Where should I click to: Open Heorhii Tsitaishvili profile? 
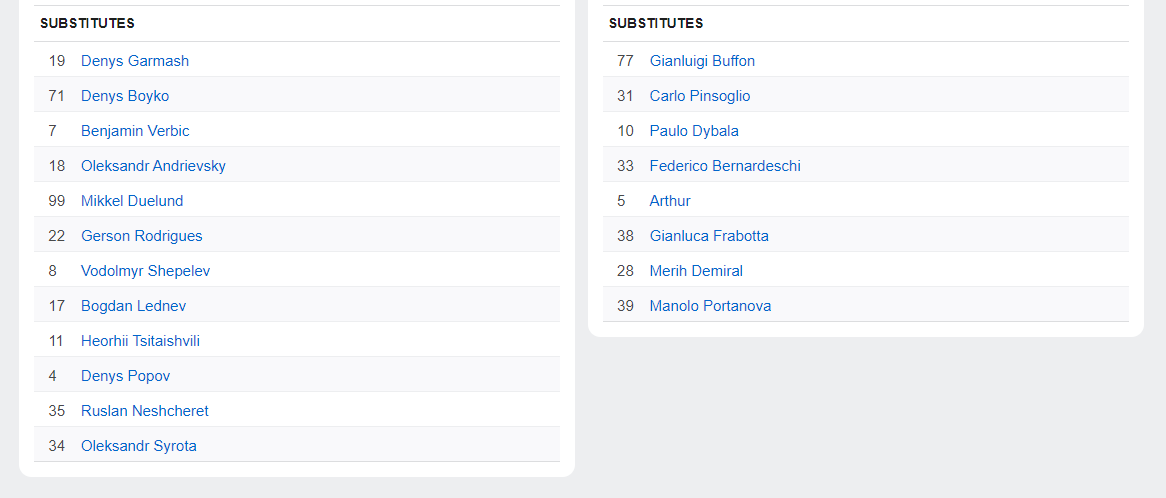tap(140, 341)
